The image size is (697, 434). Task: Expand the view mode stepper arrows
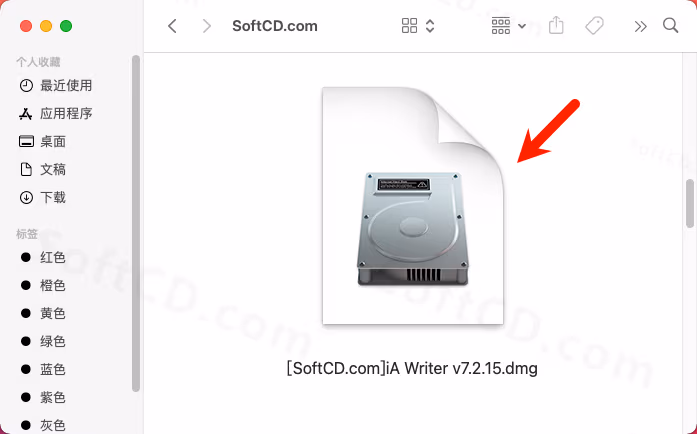pyautogui.click(x=430, y=26)
